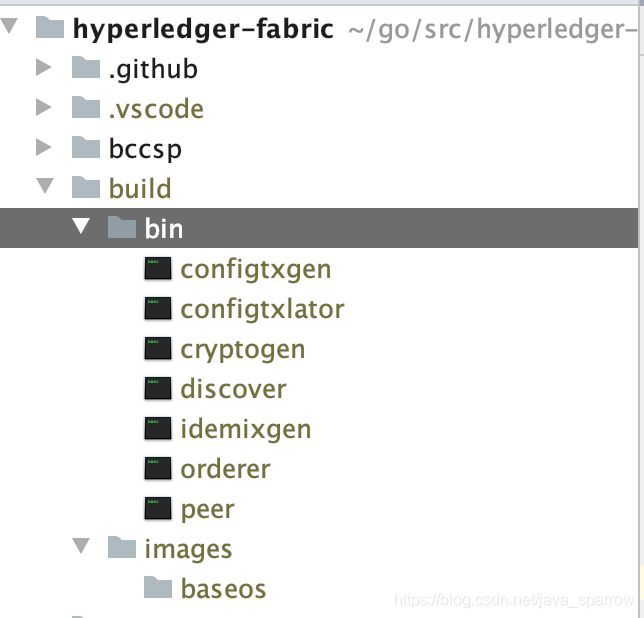Expand the .vscode folder arrow

44,107
